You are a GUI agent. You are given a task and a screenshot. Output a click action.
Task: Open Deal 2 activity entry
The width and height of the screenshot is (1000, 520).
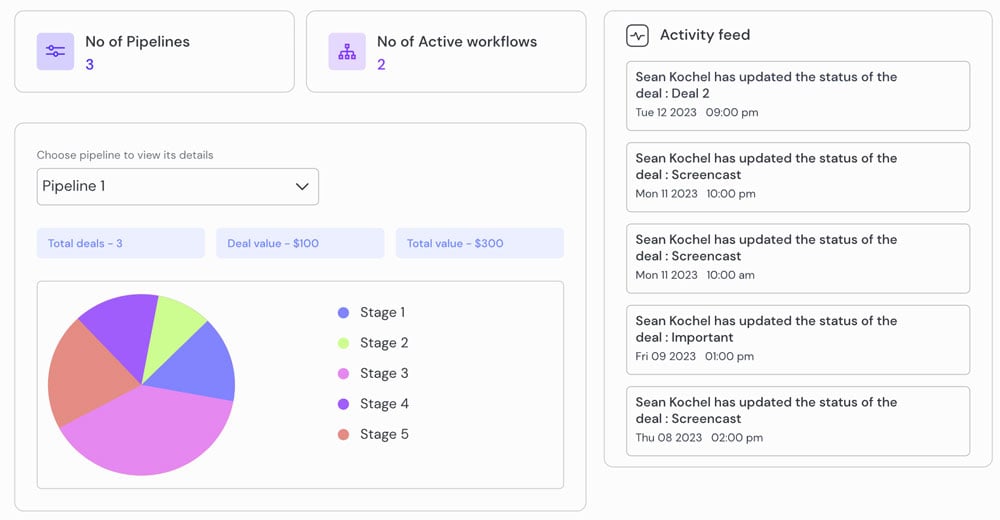coord(798,96)
